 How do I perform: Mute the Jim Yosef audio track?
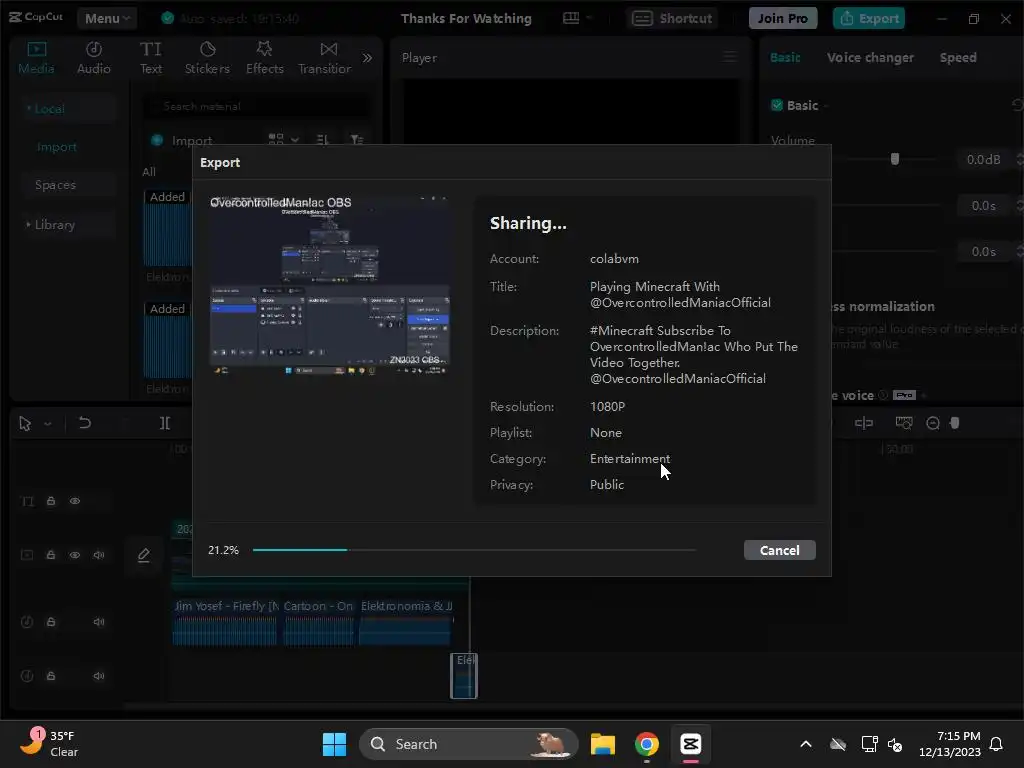click(99, 622)
